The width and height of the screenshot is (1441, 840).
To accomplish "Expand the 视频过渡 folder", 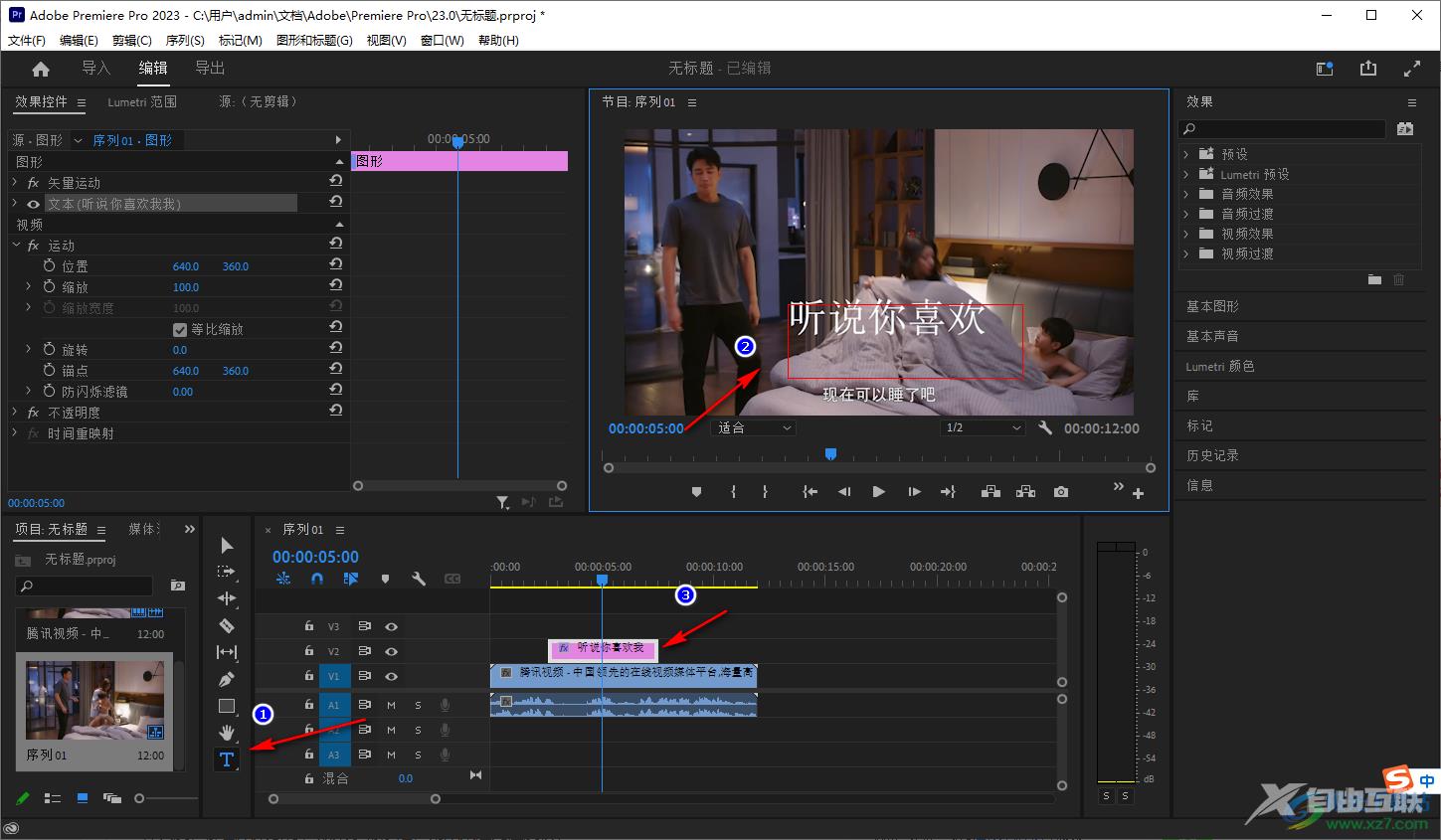I will [1186, 253].
